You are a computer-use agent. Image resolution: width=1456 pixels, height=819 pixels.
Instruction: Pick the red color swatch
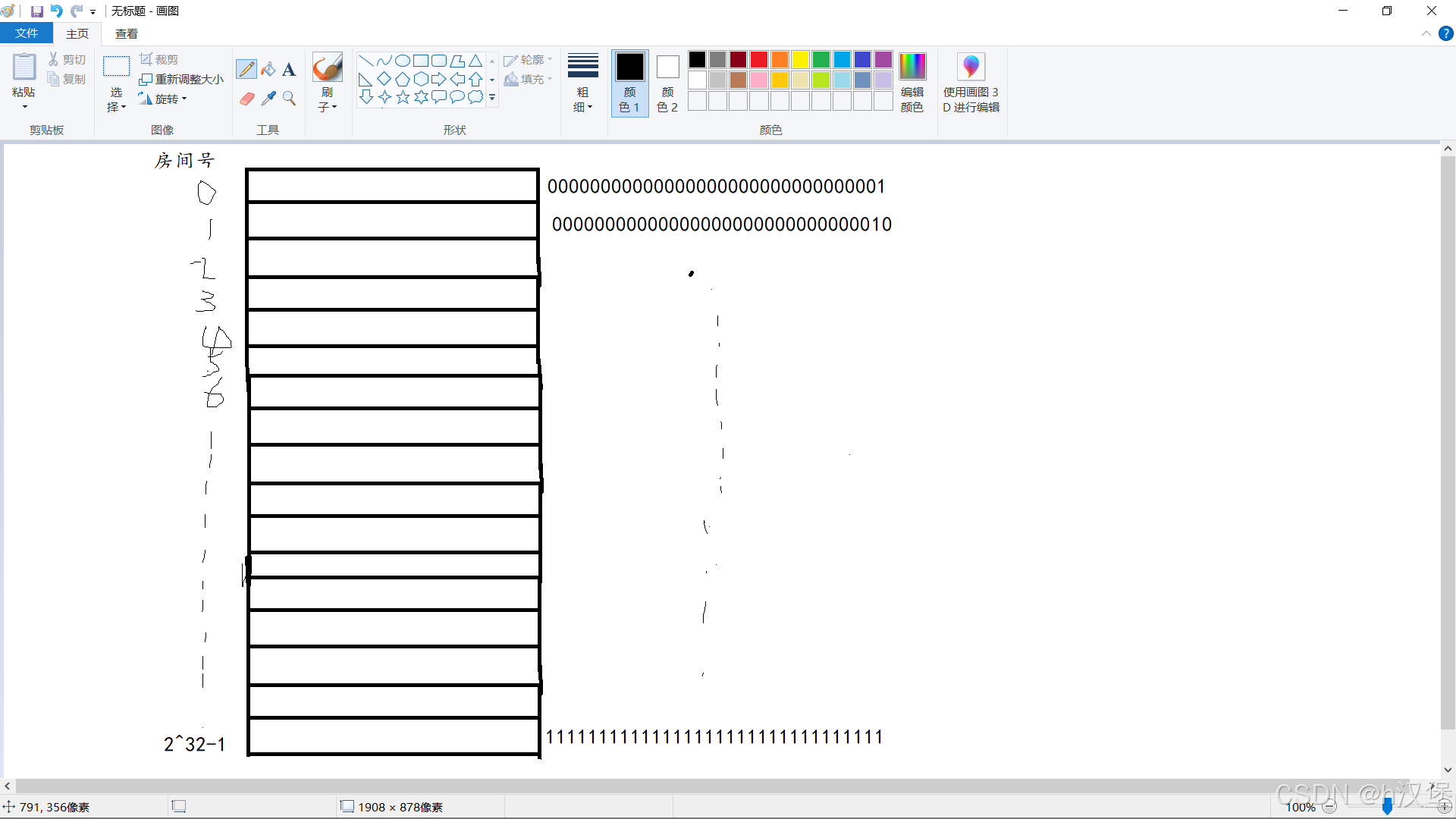coord(759,59)
